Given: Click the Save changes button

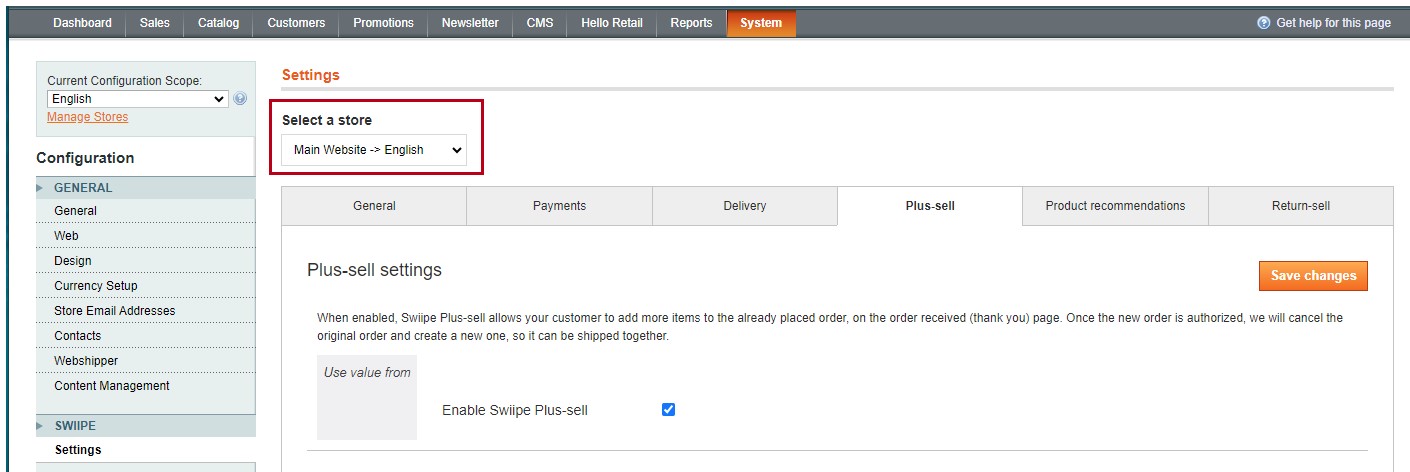Looking at the screenshot, I should (x=1313, y=276).
